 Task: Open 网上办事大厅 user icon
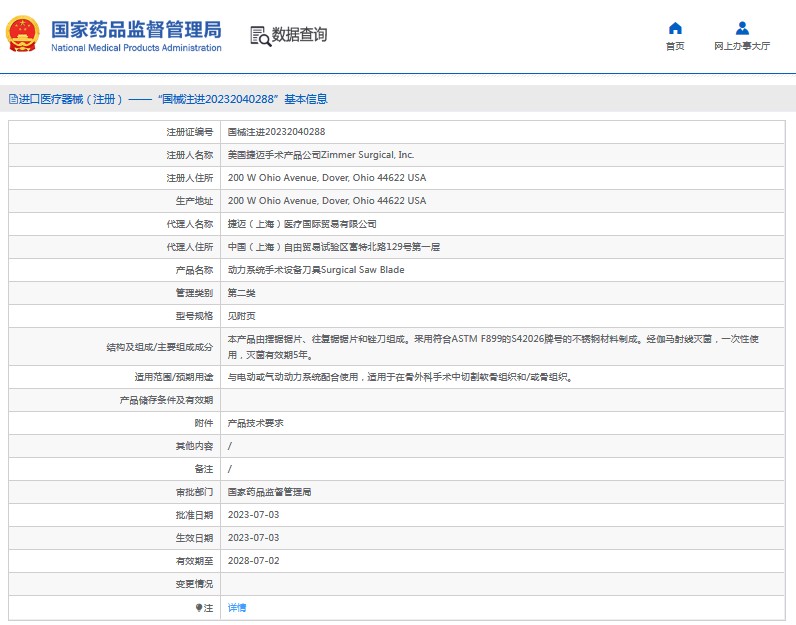[x=742, y=28]
